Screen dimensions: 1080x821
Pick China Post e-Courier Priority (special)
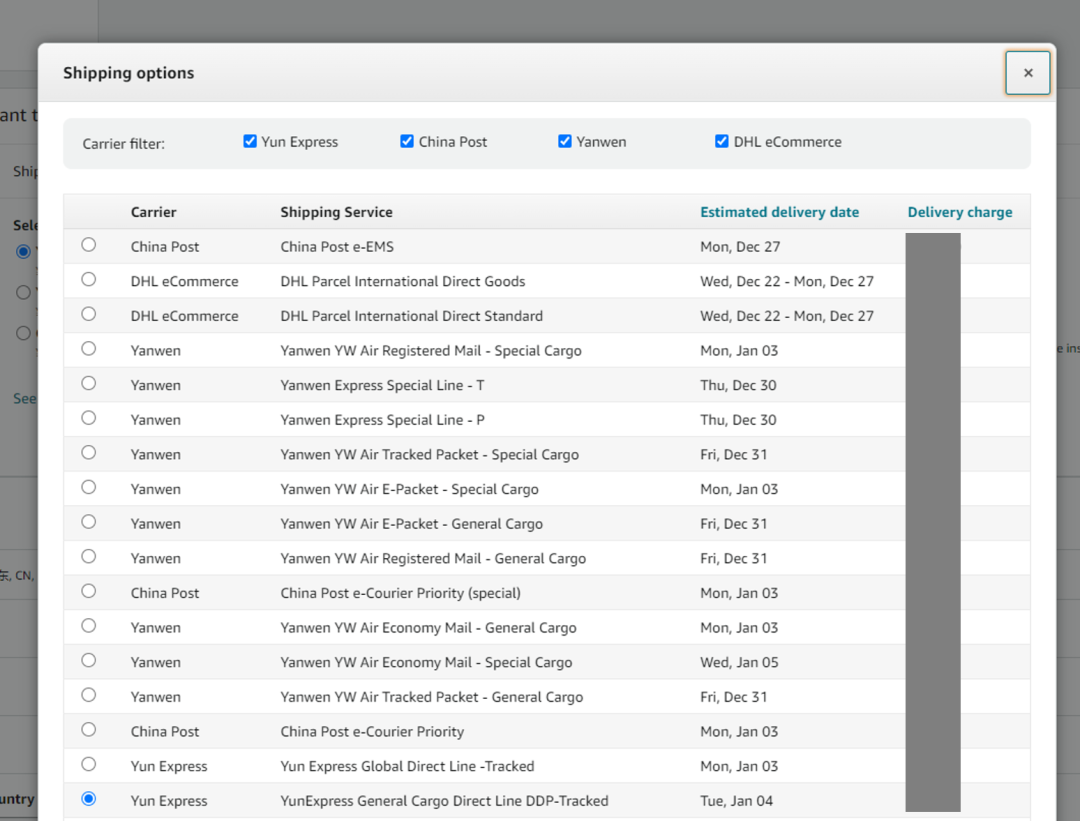coord(89,591)
